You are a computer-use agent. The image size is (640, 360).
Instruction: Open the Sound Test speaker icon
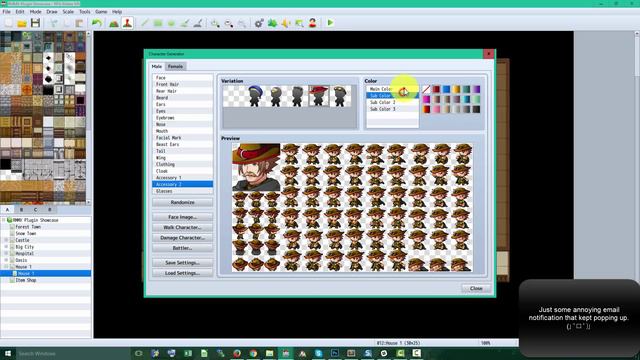click(x=286, y=23)
